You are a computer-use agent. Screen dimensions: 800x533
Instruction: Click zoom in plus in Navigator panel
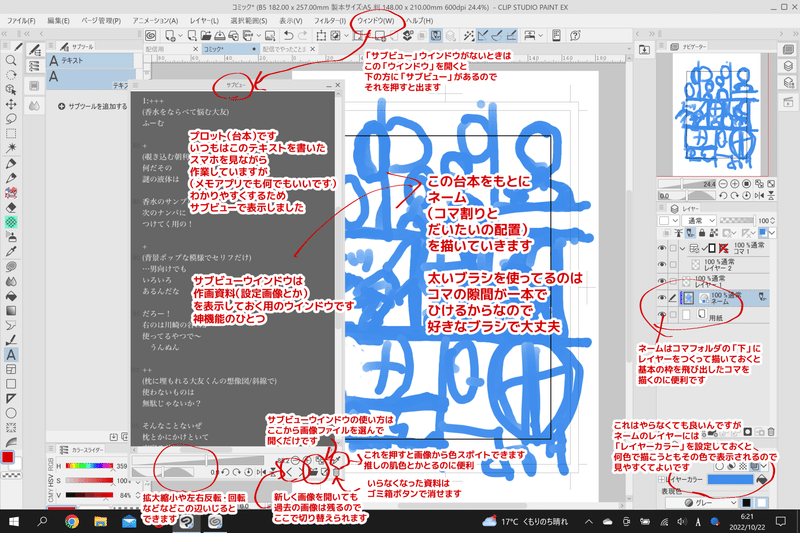tap(735, 184)
